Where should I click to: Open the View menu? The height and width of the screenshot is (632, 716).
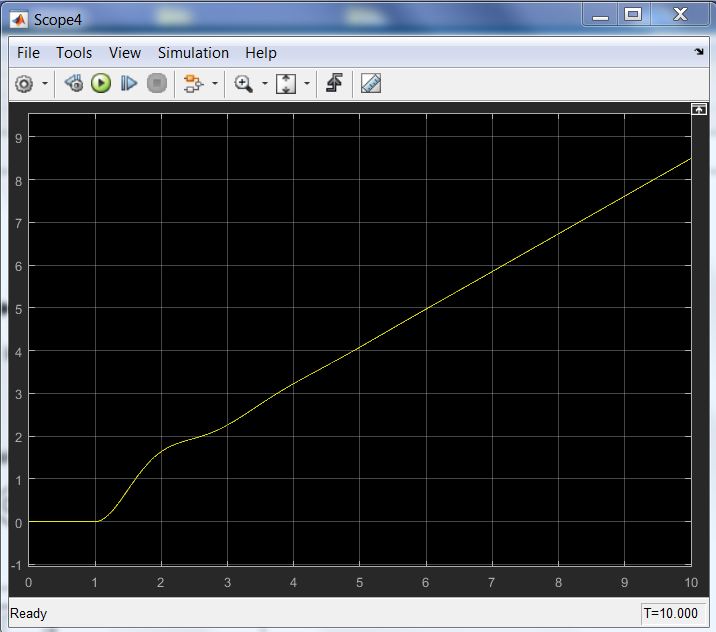(x=125, y=53)
